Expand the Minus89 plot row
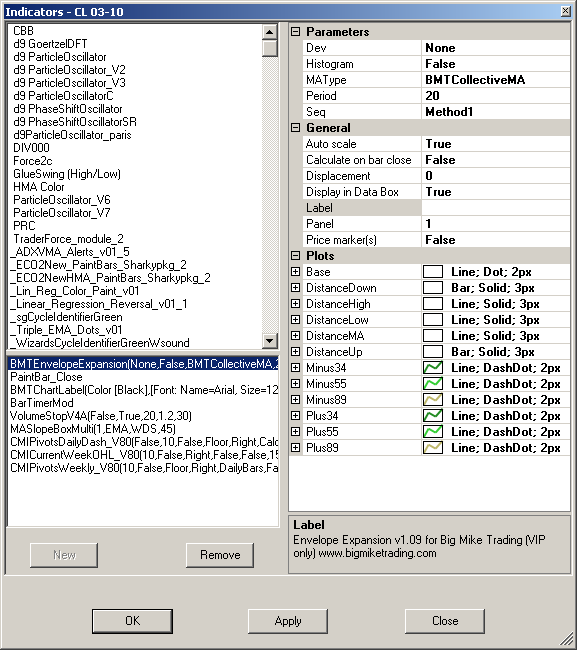 coord(295,400)
